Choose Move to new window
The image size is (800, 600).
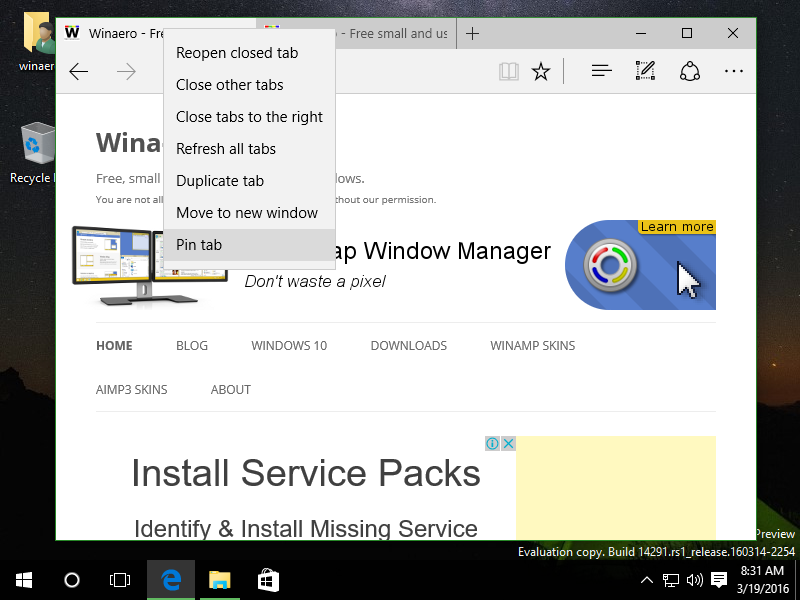[247, 213]
